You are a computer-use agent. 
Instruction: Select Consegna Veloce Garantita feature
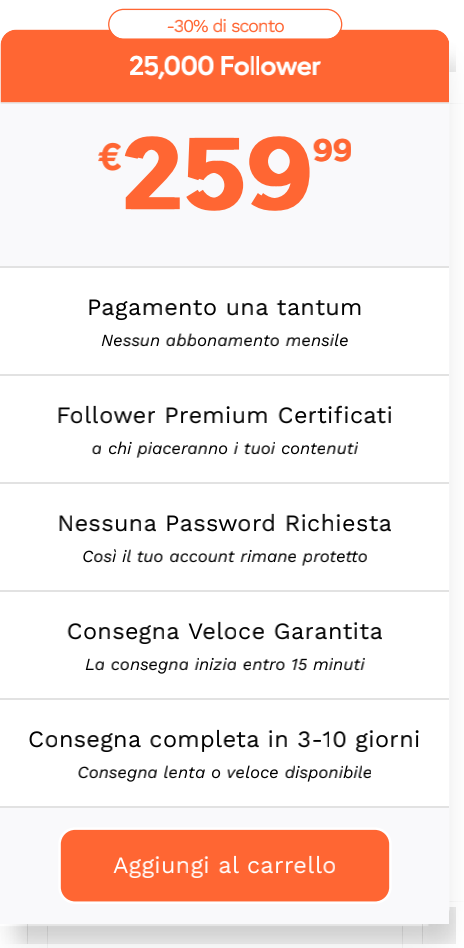[224, 631]
